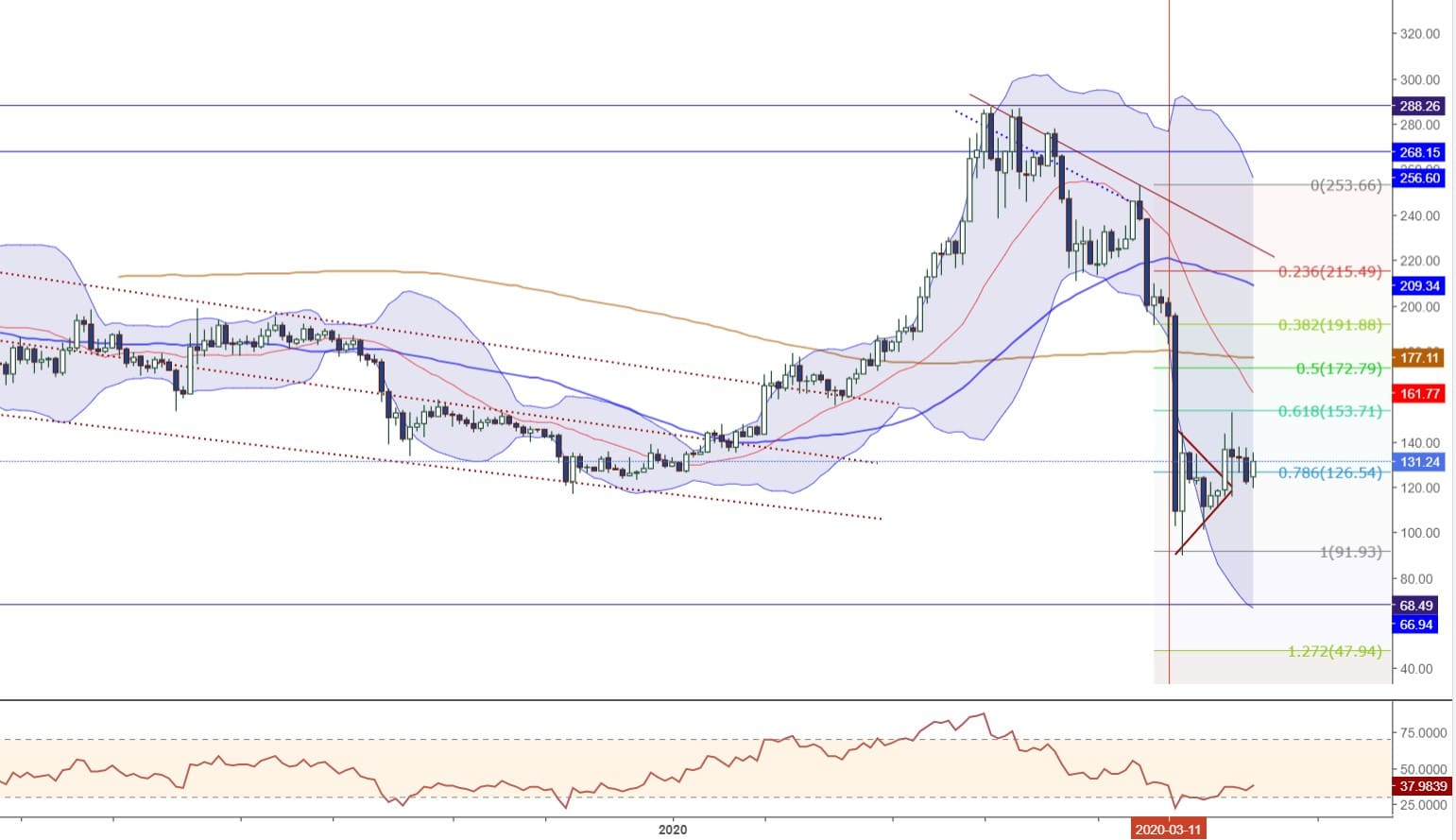
Task: Click the 2020 label on time axis
Action: coord(672,831)
